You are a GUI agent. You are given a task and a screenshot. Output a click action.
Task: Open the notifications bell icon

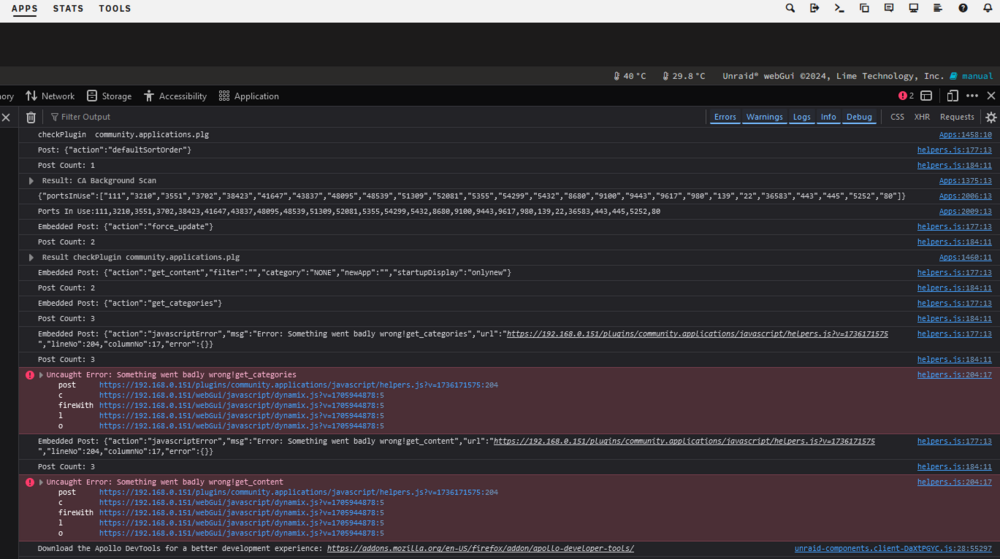pos(987,8)
